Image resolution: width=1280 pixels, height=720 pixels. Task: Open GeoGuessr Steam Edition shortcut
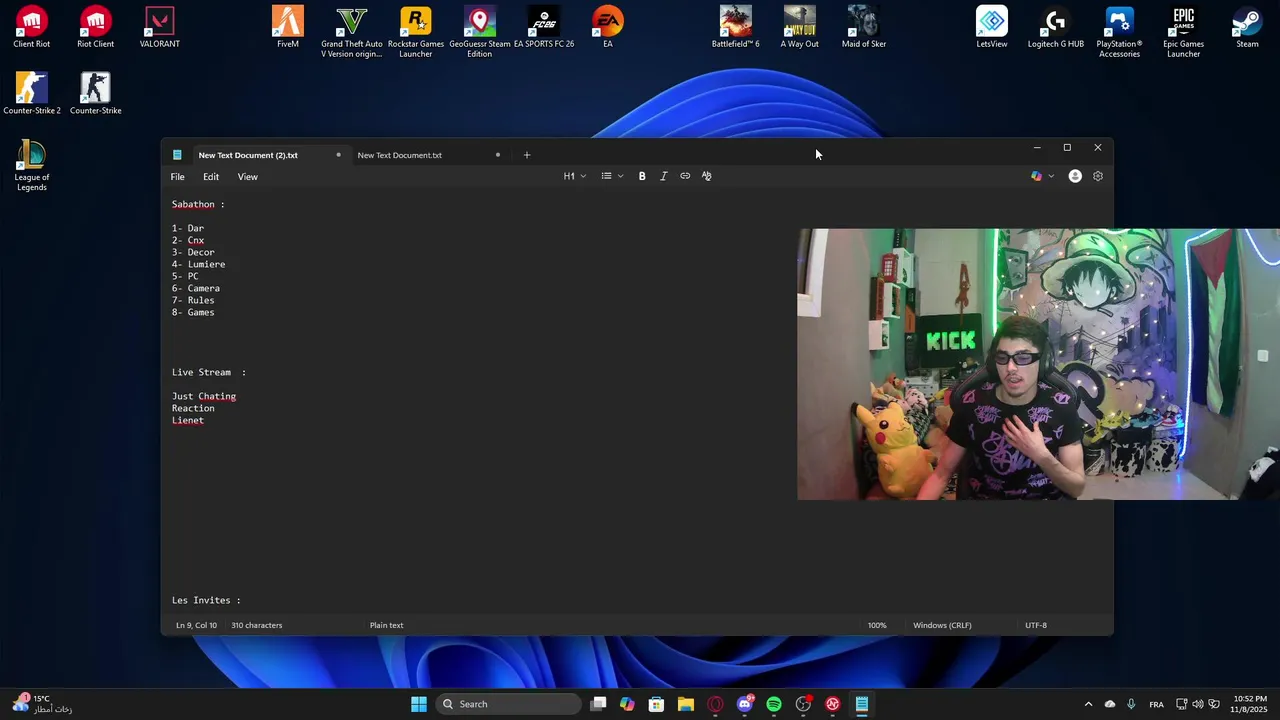(480, 32)
